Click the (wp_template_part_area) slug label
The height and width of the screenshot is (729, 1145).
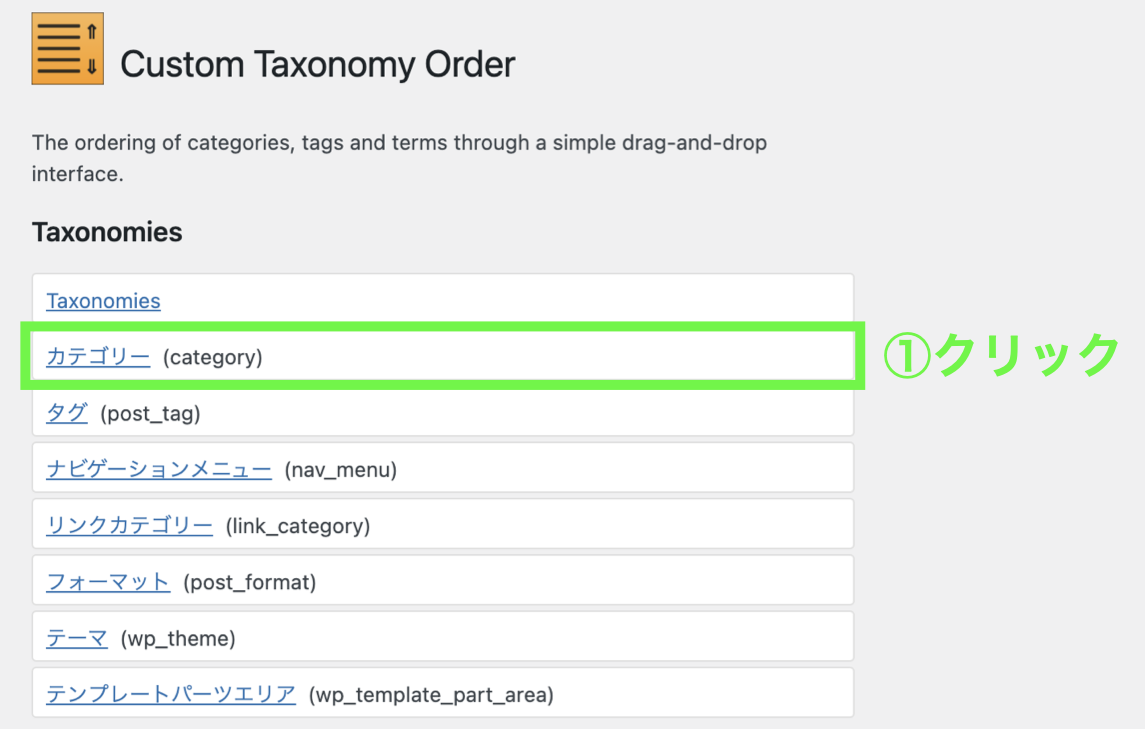[x=431, y=693]
